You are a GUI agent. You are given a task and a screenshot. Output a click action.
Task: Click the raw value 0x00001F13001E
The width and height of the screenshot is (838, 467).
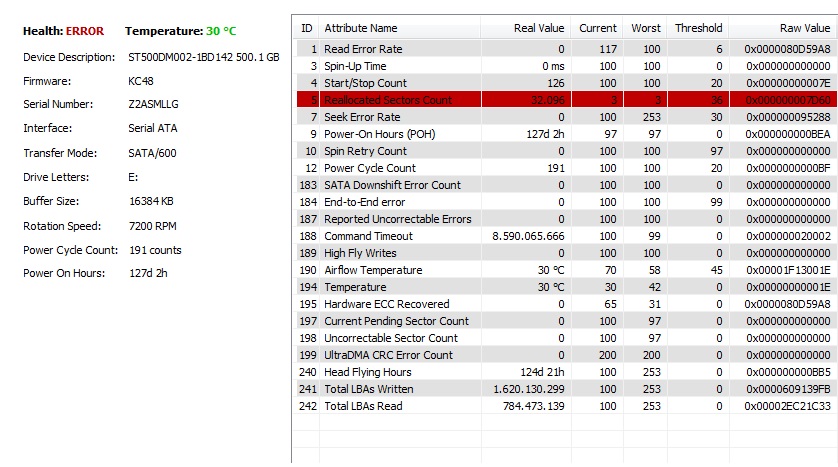click(788, 270)
